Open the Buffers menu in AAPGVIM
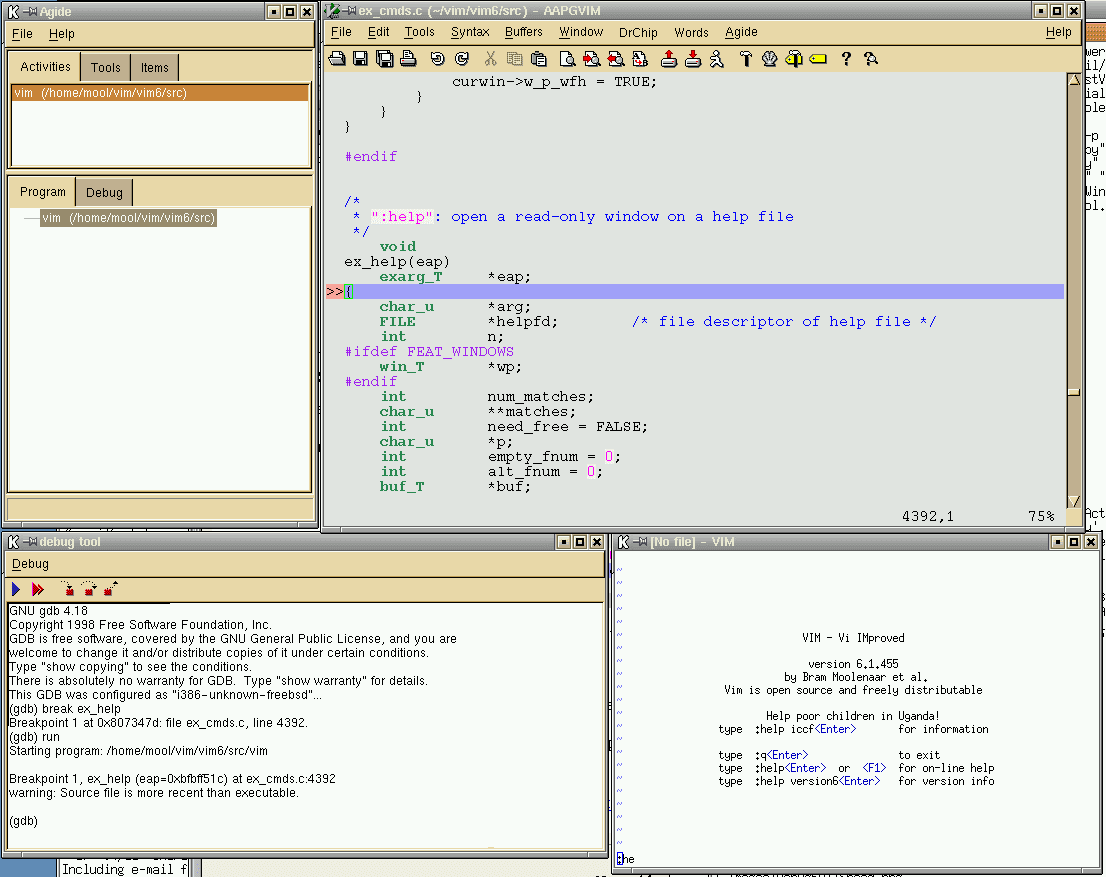 [x=523, y=32]
